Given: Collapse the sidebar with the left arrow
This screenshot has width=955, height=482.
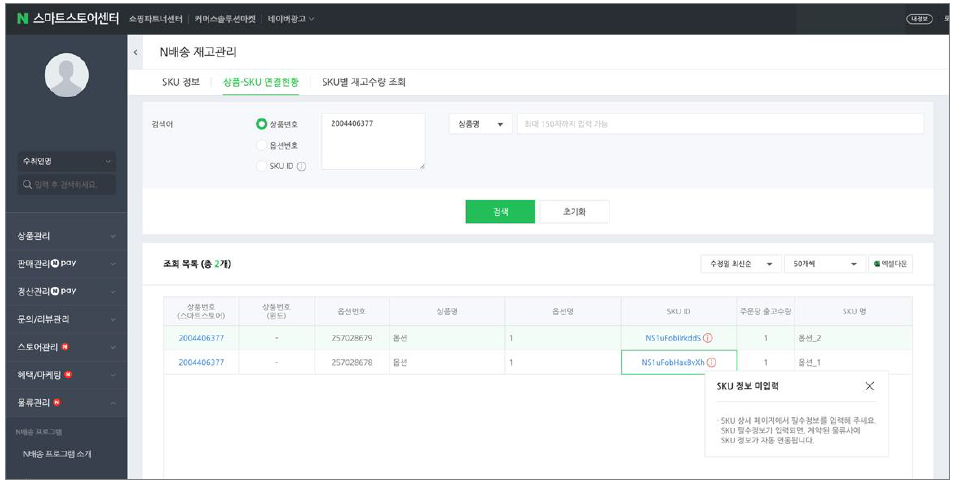Looking at the screenshot, I should point(135,52).
